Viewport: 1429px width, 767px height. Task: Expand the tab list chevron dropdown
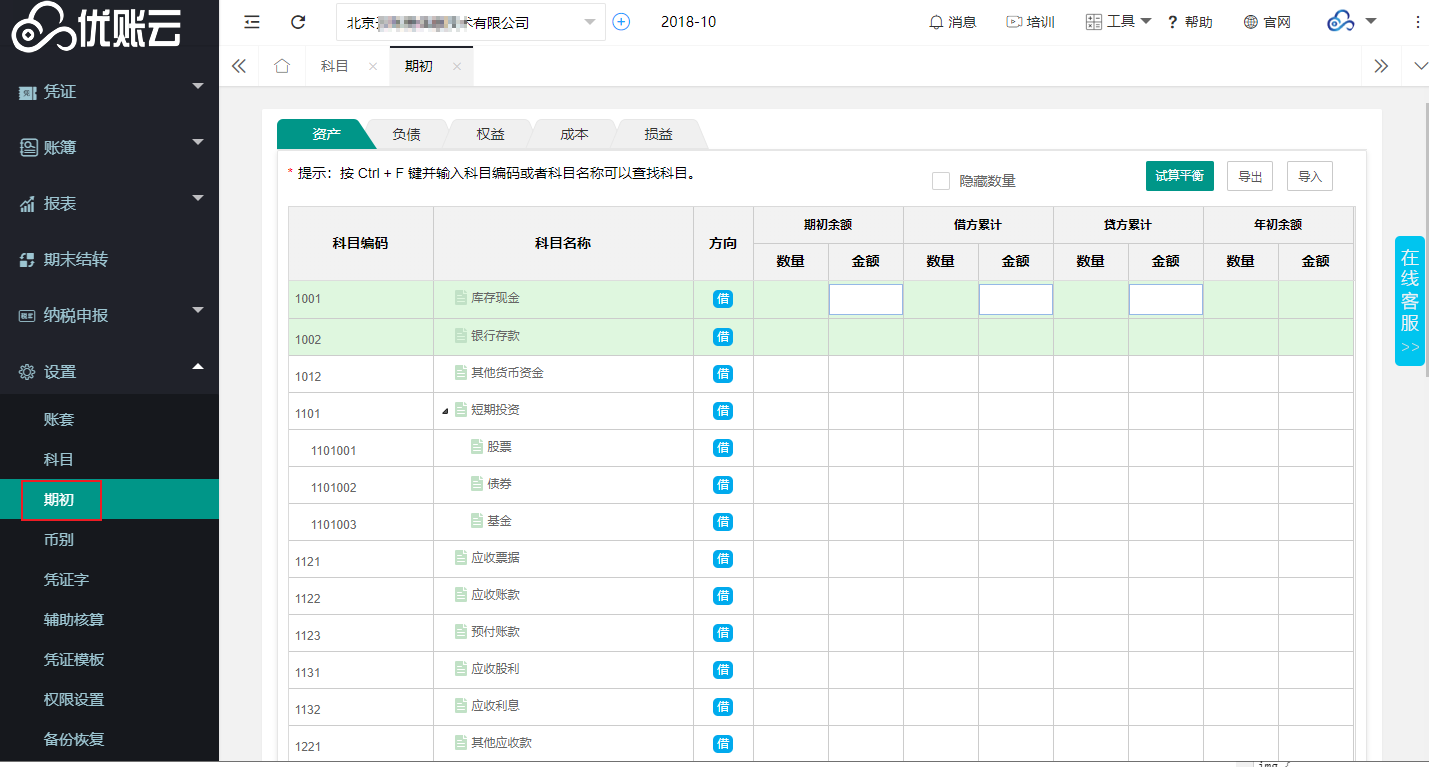1421,66
